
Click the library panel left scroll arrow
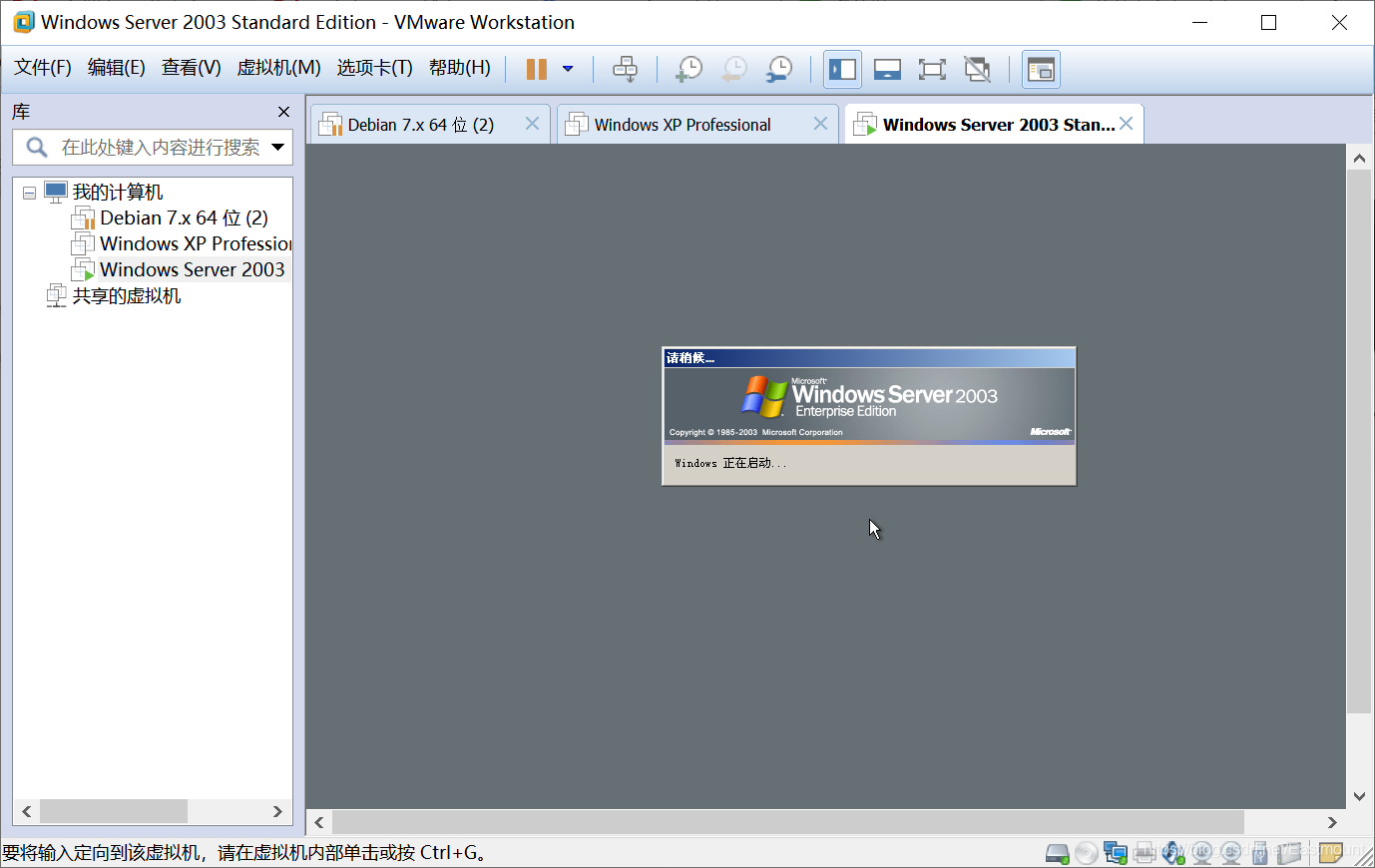(x=27, y=811)
